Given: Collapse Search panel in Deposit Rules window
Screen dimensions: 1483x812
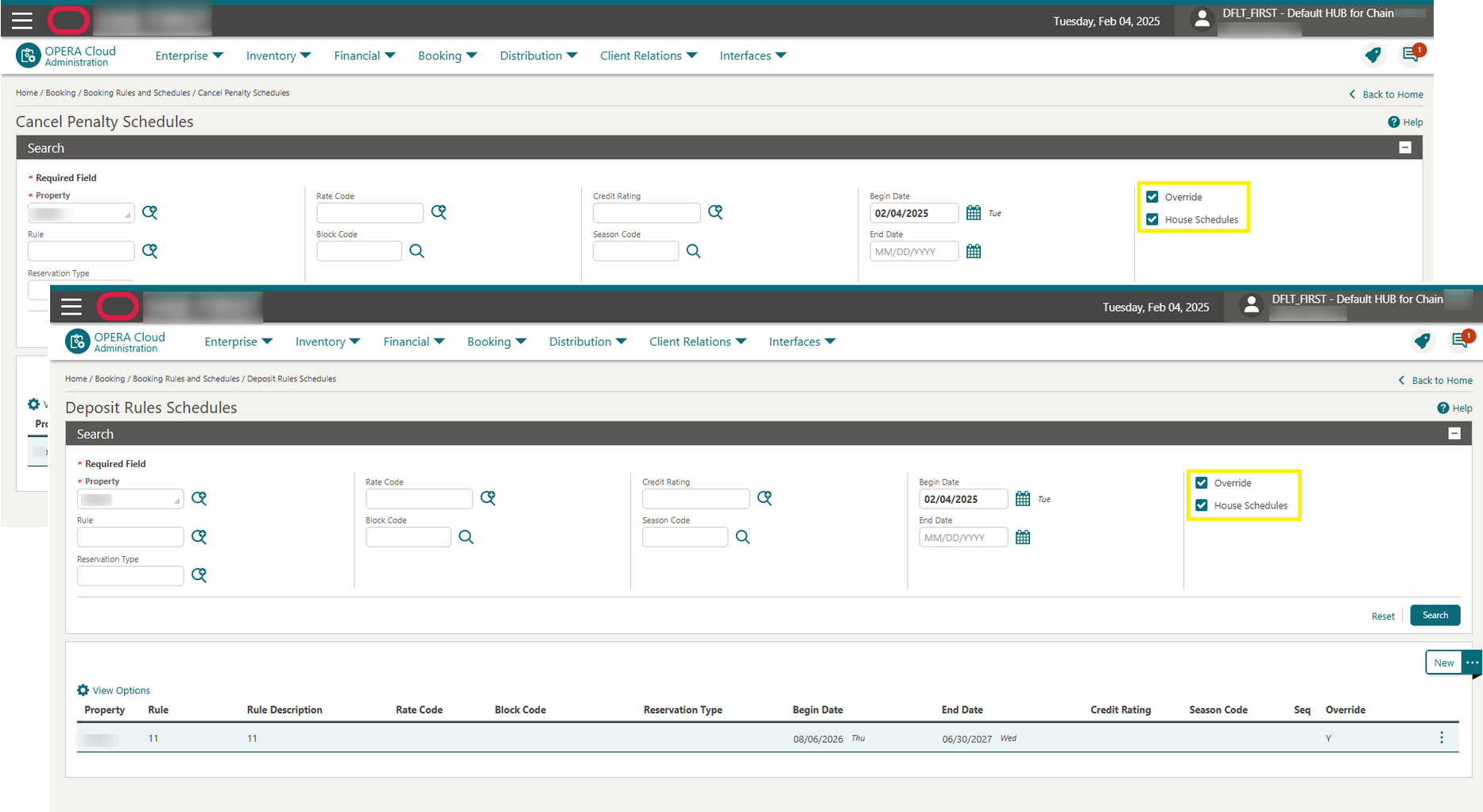Looking at the screenshot, I should pos(1454,434).
